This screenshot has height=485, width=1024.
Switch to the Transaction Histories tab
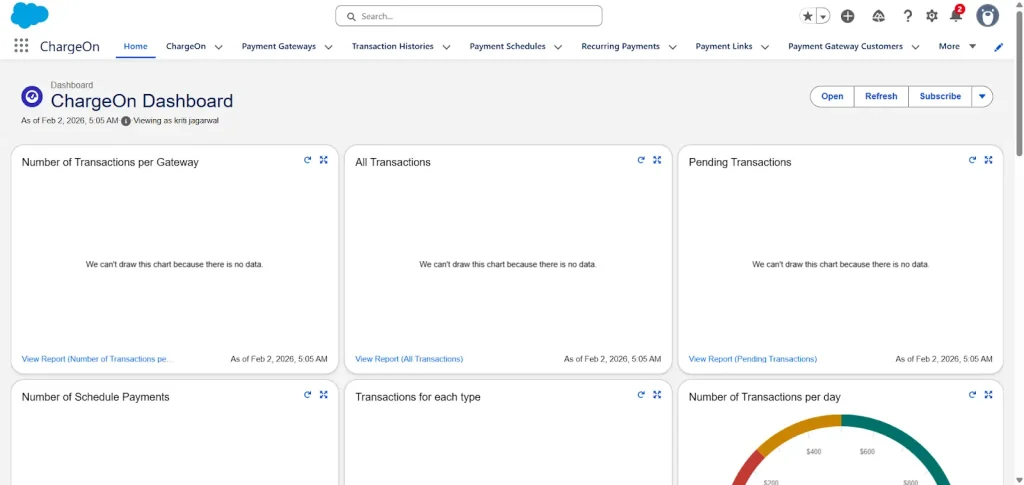(x=392, y=46)
